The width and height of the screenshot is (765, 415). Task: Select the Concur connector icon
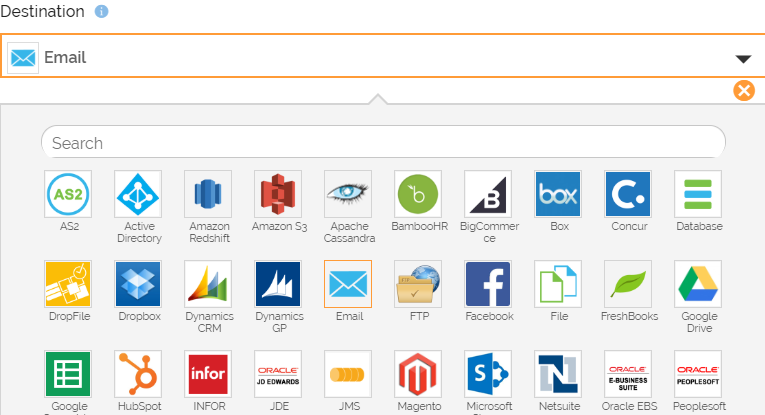click(629, 194)
